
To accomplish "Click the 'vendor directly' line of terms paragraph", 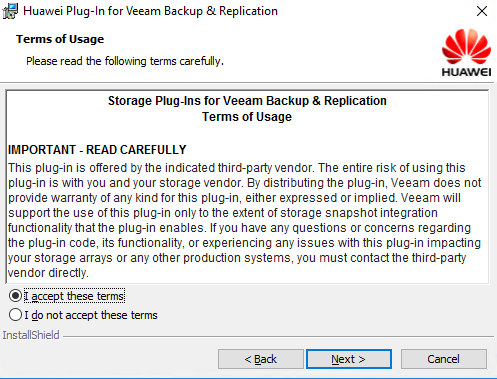I will point(48,273).
